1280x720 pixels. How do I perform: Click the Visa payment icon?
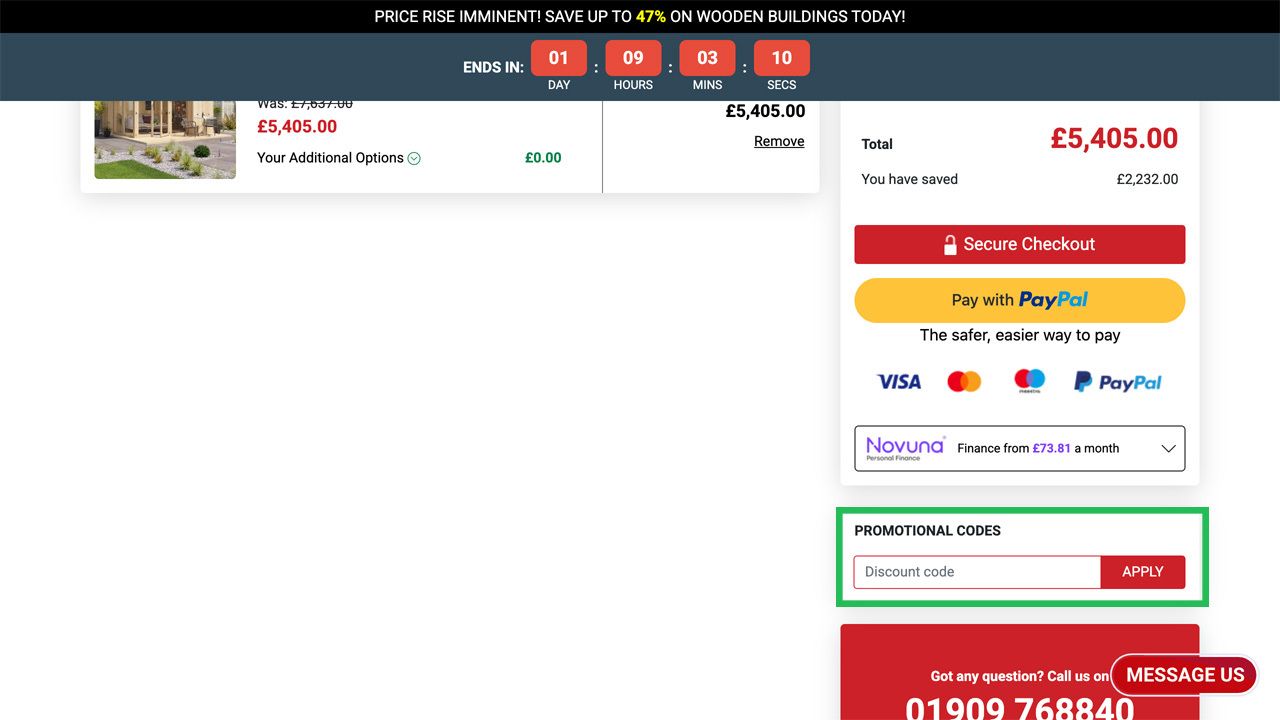coord(898,381)
